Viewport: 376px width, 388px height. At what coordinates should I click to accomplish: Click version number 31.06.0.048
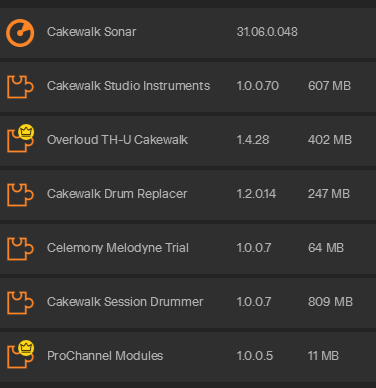coord(267,32)
